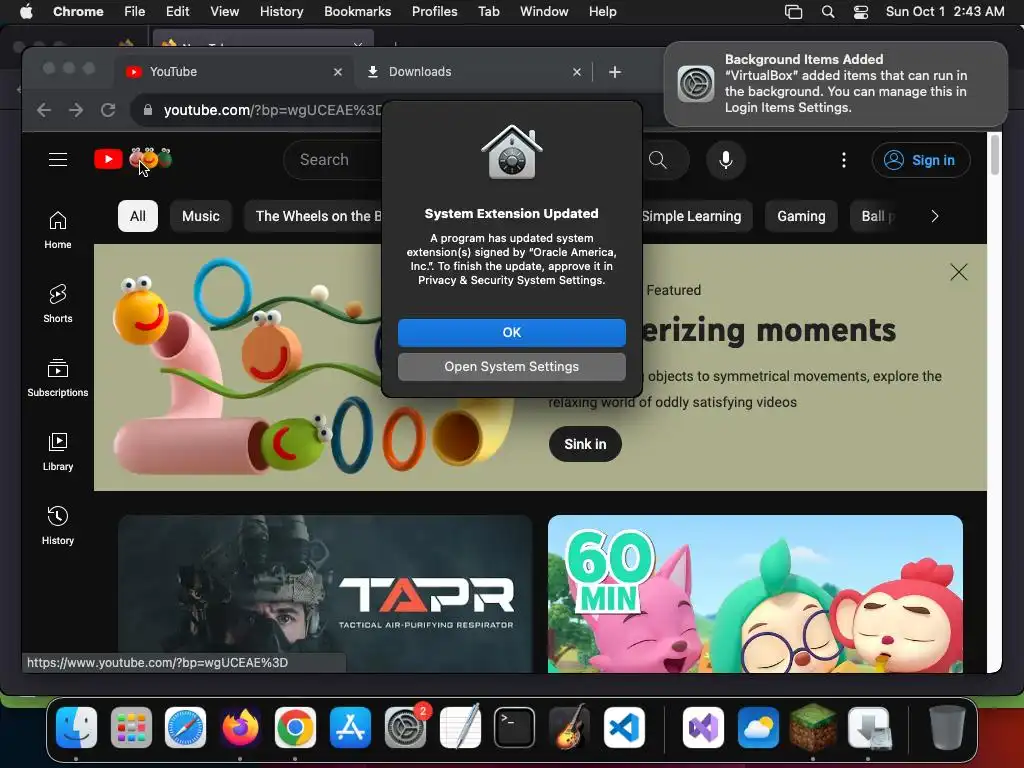Open the File menu
Viewport: 1024px width, 768px height.
pyautogui.click(x=135, y=12)
